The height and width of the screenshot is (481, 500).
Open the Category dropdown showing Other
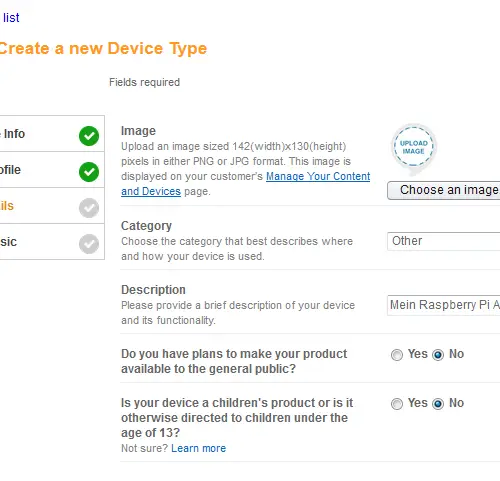(x=444, y=241)
